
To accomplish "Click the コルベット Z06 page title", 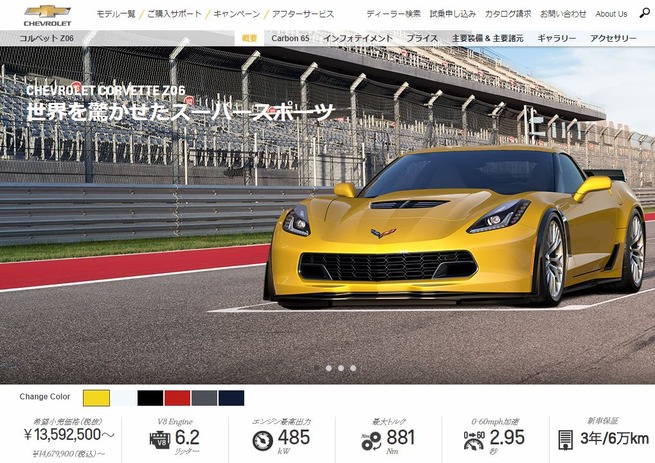I will (x=46, y=38).
